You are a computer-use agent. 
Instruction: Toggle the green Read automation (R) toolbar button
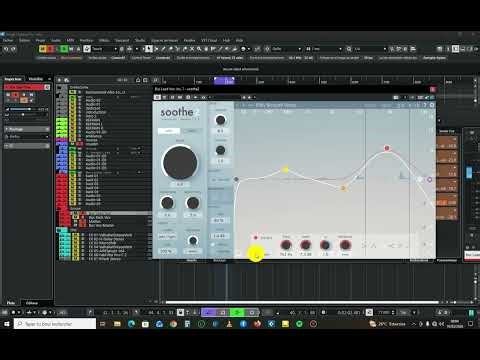64,49
